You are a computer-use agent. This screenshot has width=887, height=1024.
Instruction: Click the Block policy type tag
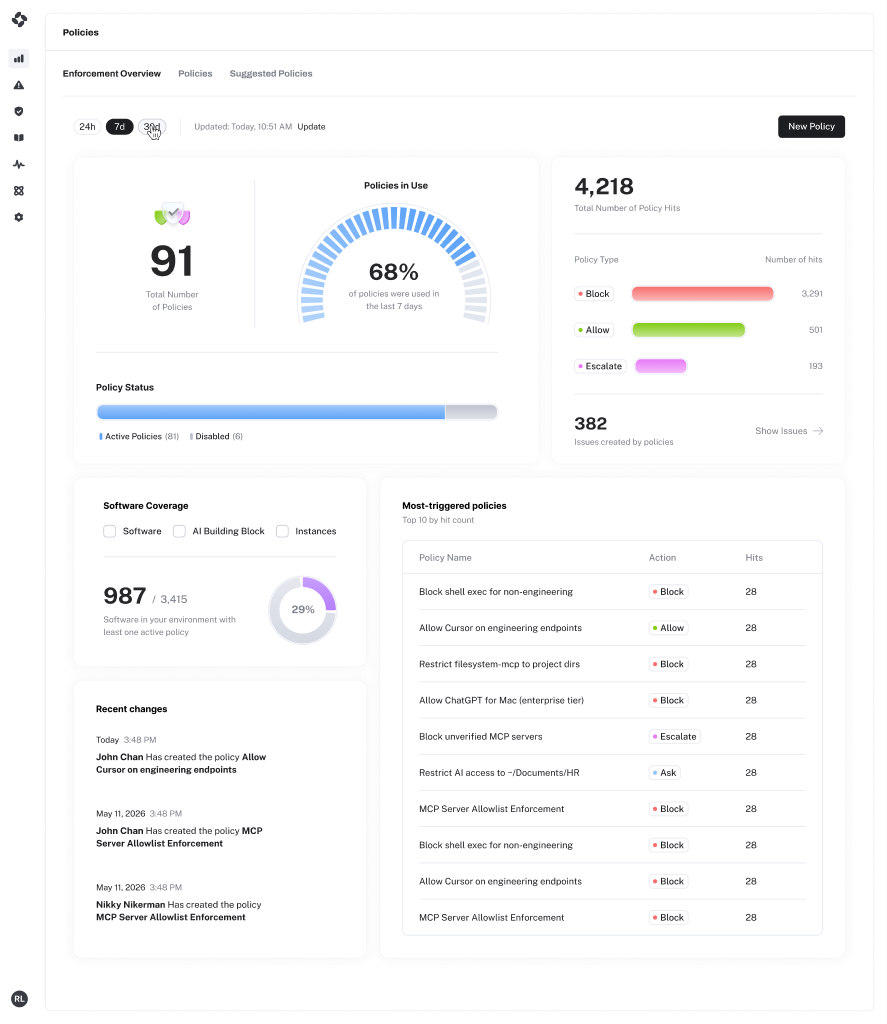point(594,294)
